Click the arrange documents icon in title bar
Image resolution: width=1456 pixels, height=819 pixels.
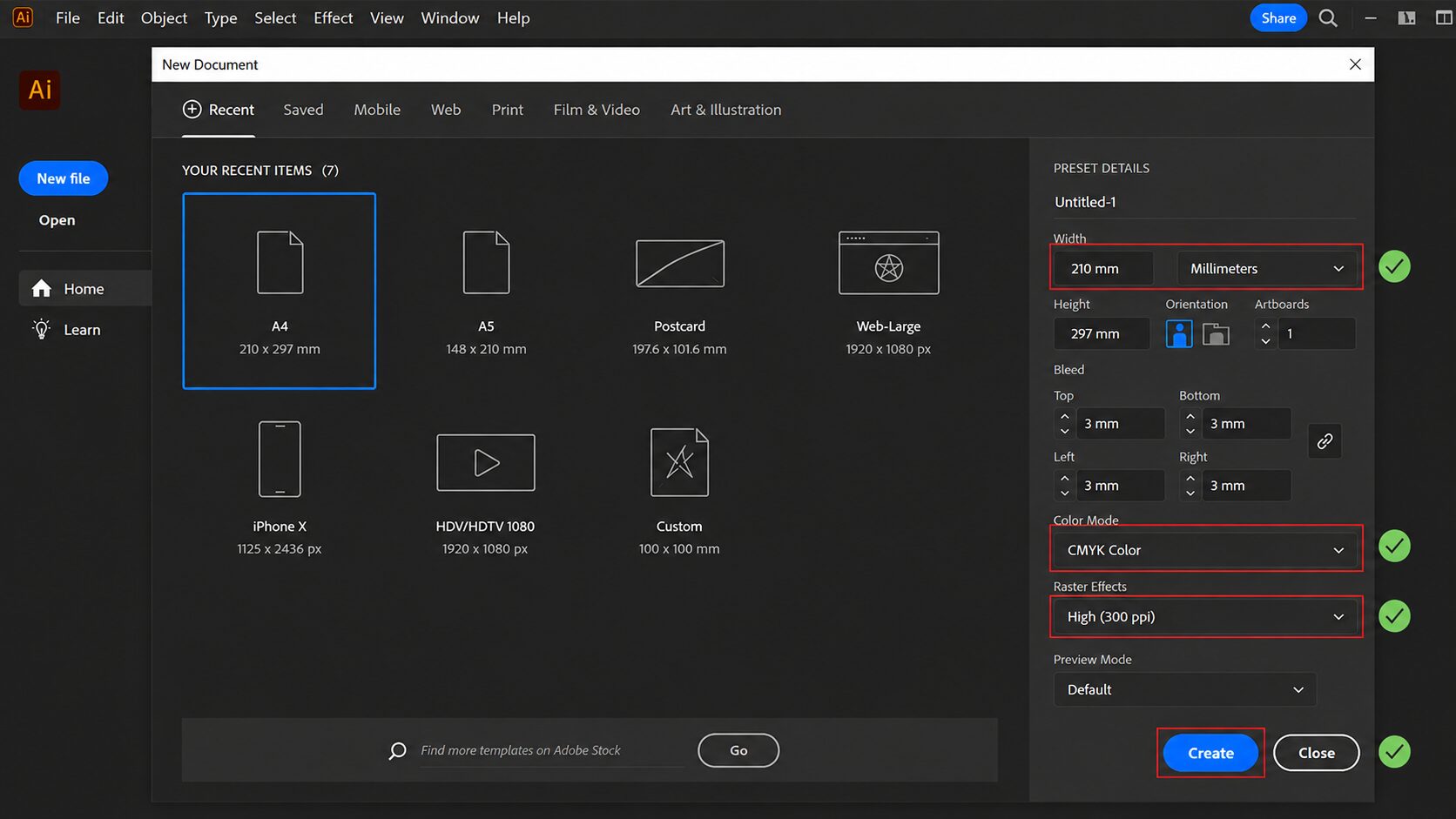coord(1406,18)
